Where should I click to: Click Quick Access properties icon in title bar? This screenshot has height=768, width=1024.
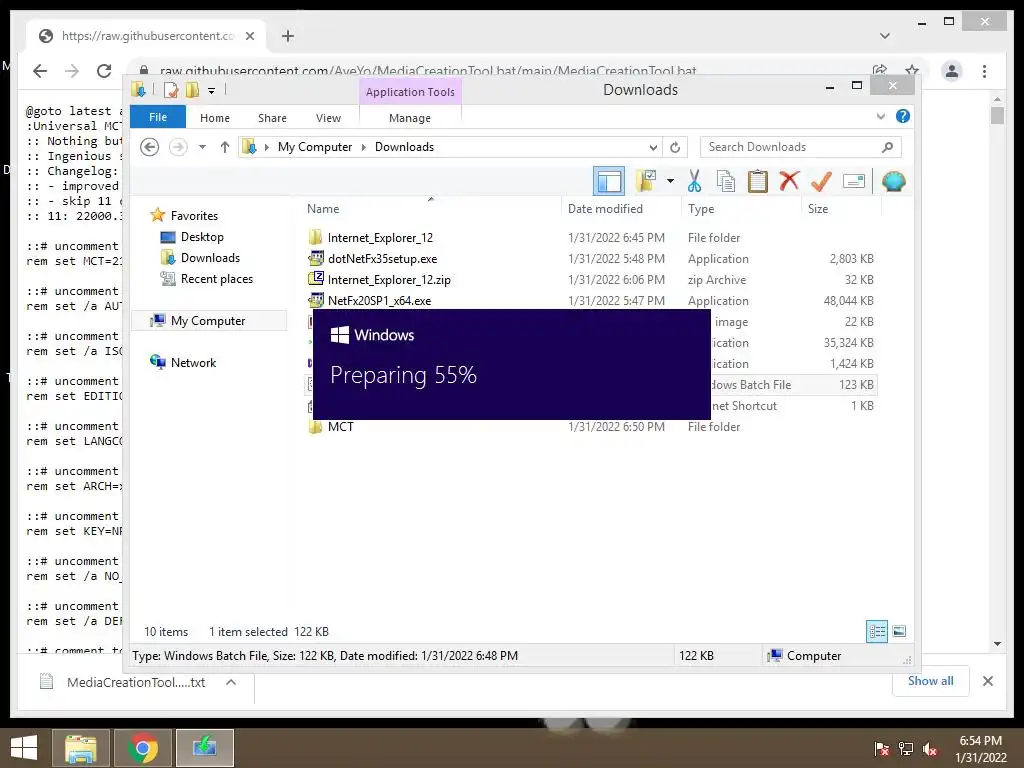(171, 90)
